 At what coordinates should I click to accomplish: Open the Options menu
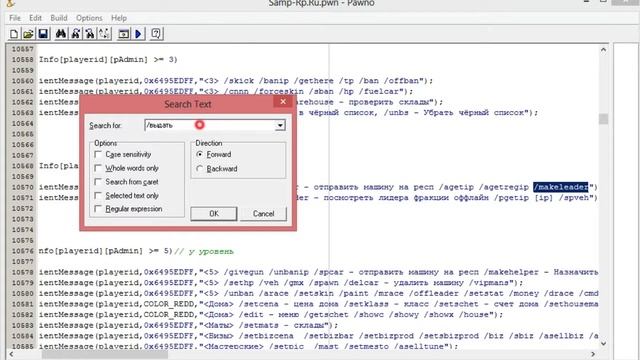pos(89,18)
